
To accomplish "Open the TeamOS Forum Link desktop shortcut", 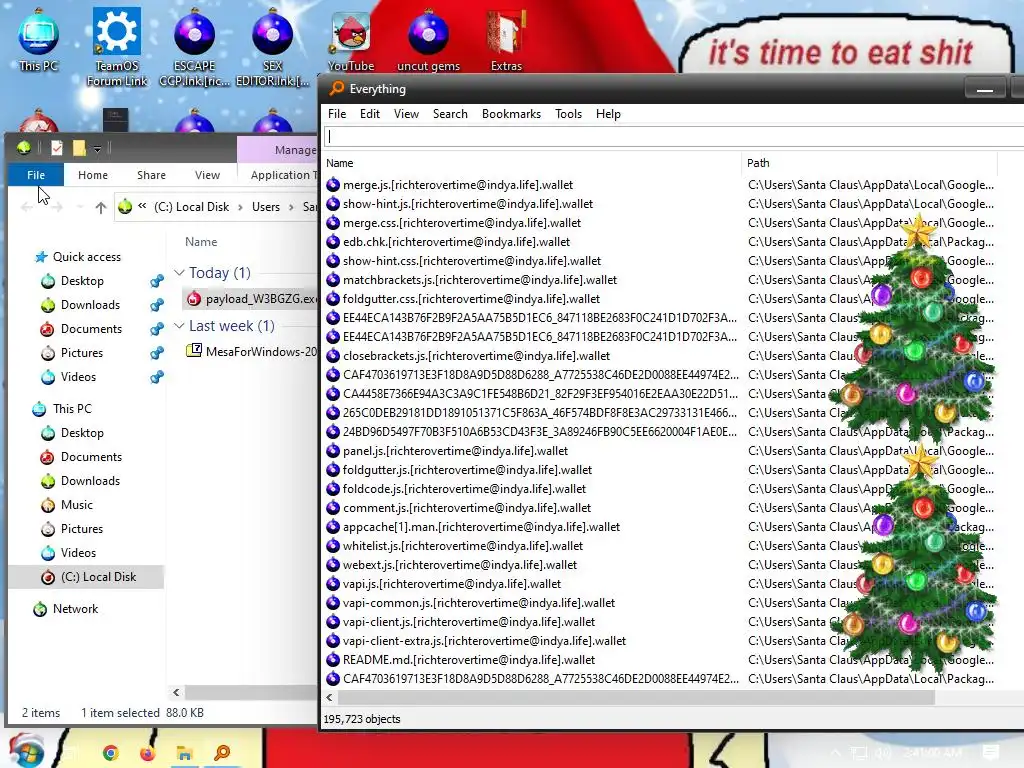I will click(117, 46).
